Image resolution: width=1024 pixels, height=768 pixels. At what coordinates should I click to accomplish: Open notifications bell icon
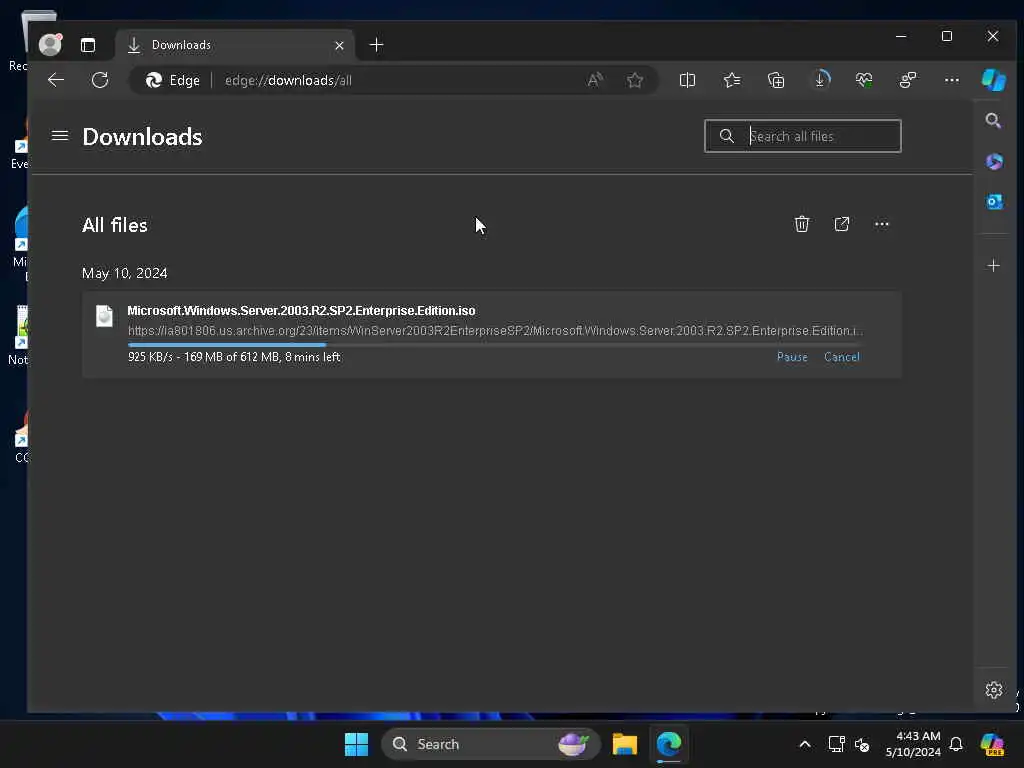click(956, 744)
